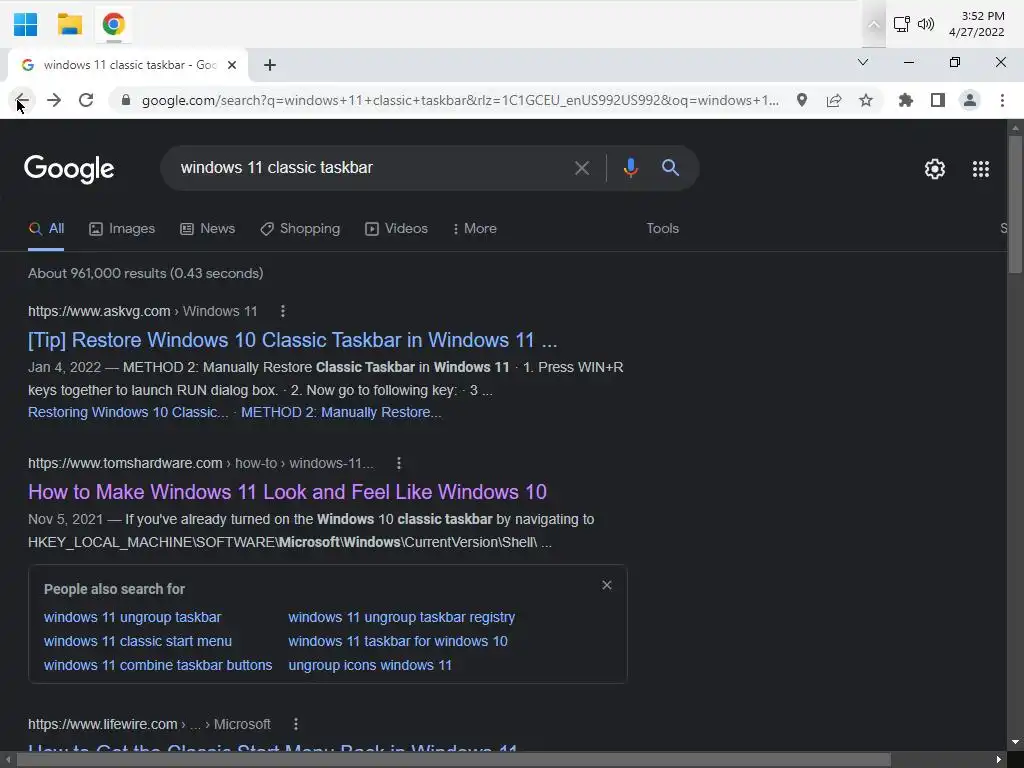Close the windows 11 classic taskbar tab
1024x768 pixels.
(232, 65)
